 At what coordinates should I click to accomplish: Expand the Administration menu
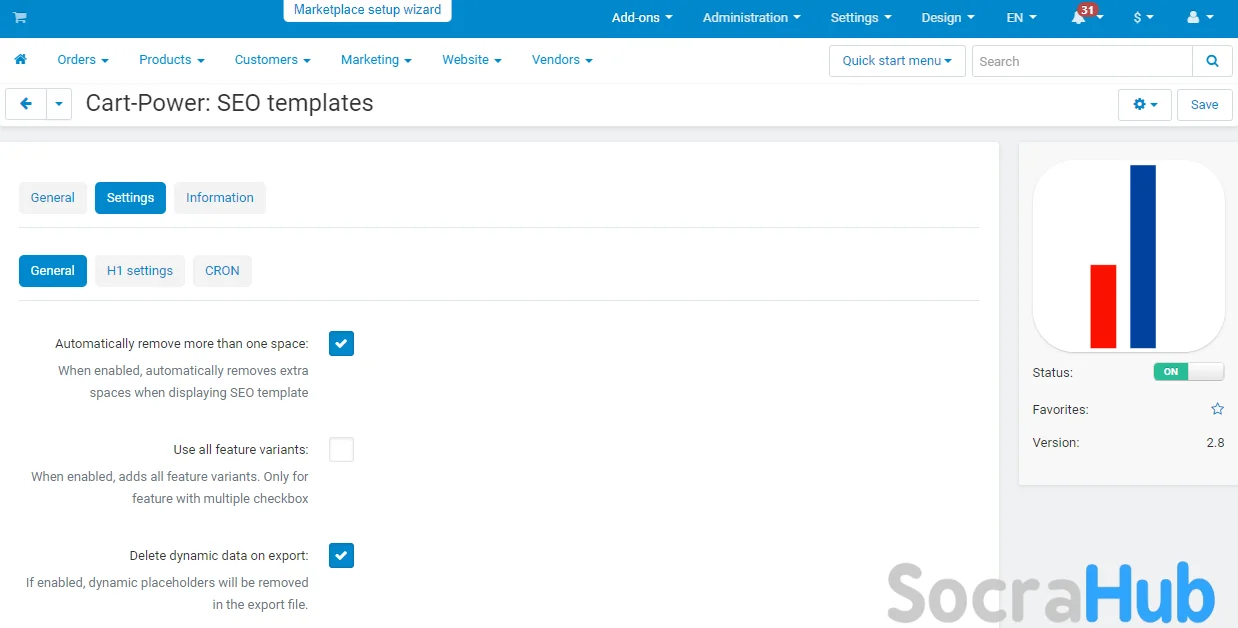pyautogui.click(x=751, y=18)
